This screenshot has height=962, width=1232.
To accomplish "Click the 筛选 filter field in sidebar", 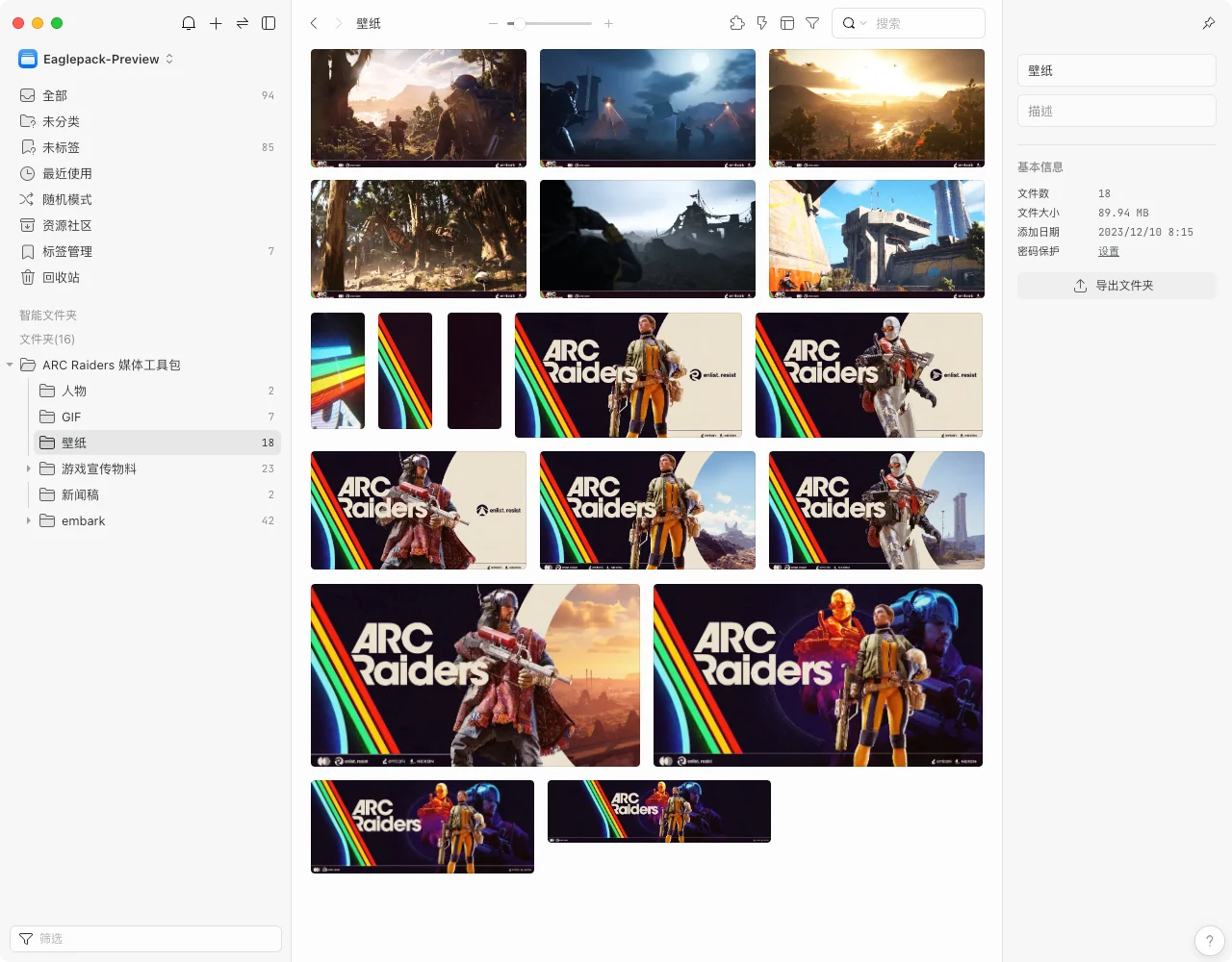I will point(145,939).
